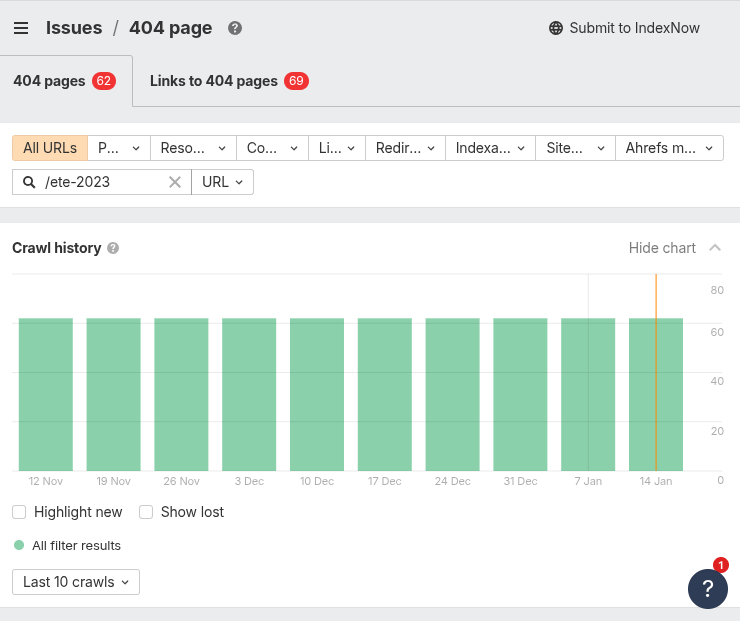Expand the Reso... filter dropdown
Image resolution: width=740 pixels, height=621 pixels.
(x=193, y=148)
